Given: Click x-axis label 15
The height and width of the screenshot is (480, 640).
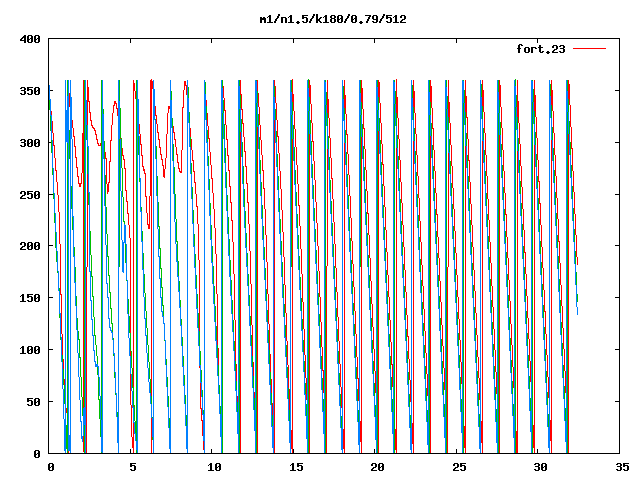Looking at the screenshot, I should (x=296, y=467).
